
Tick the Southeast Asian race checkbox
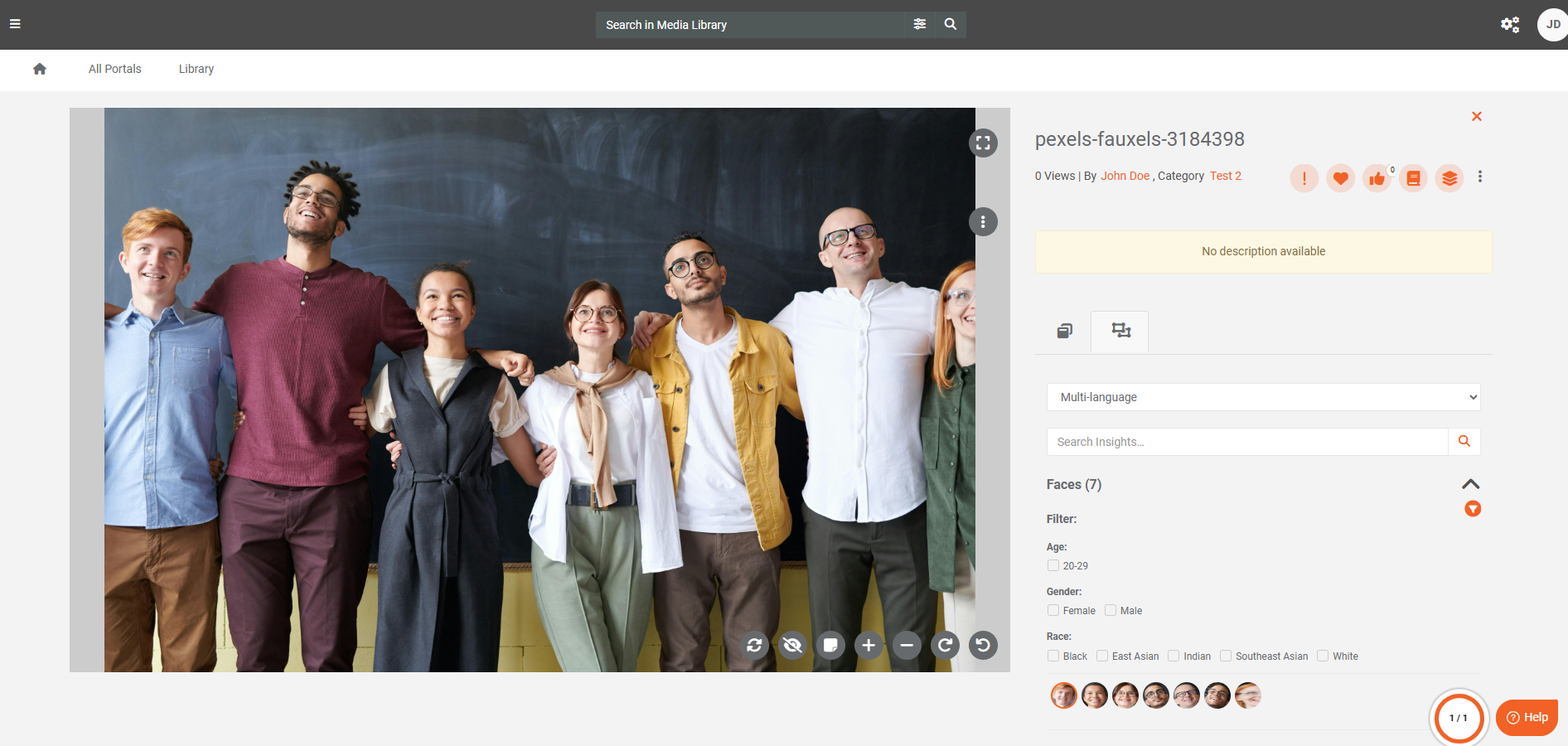1226,656
